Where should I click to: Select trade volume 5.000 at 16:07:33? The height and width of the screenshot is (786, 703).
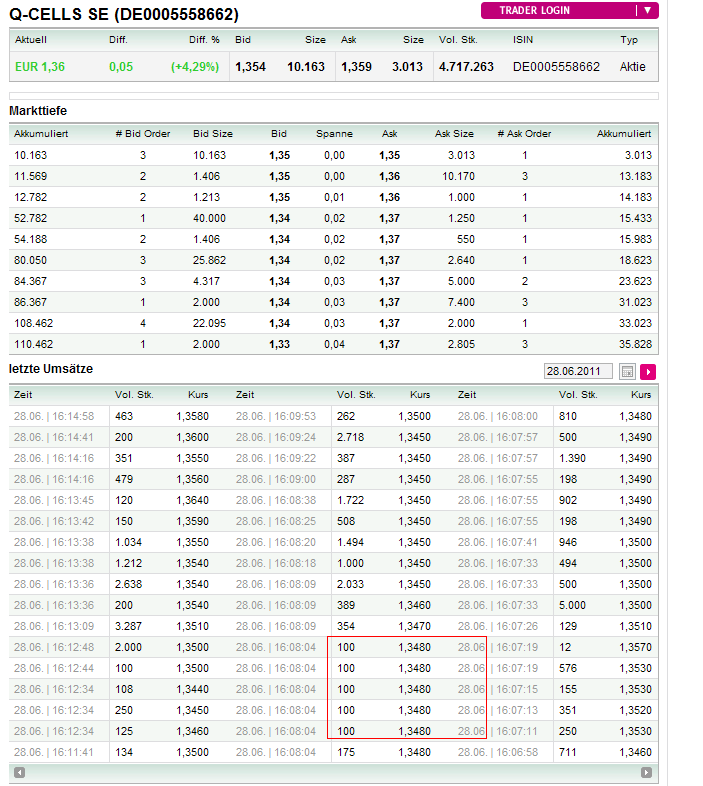pos(572,605)
